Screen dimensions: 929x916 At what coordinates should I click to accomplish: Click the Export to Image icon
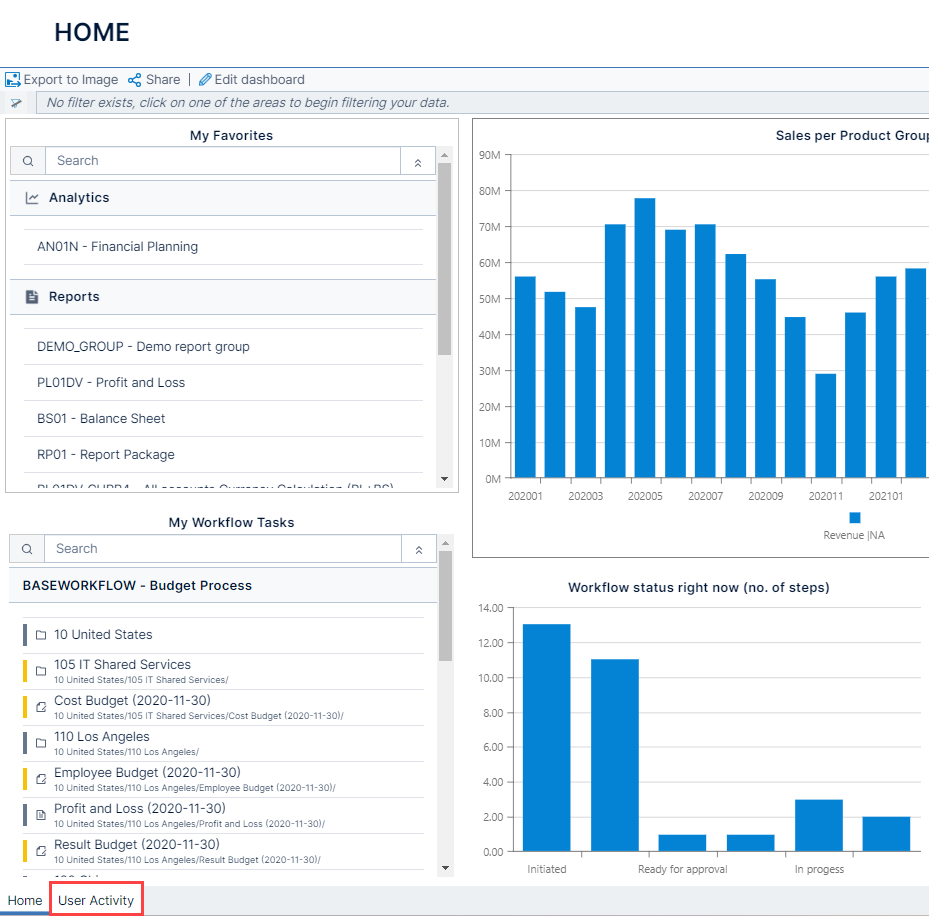[x=13, y=79]
